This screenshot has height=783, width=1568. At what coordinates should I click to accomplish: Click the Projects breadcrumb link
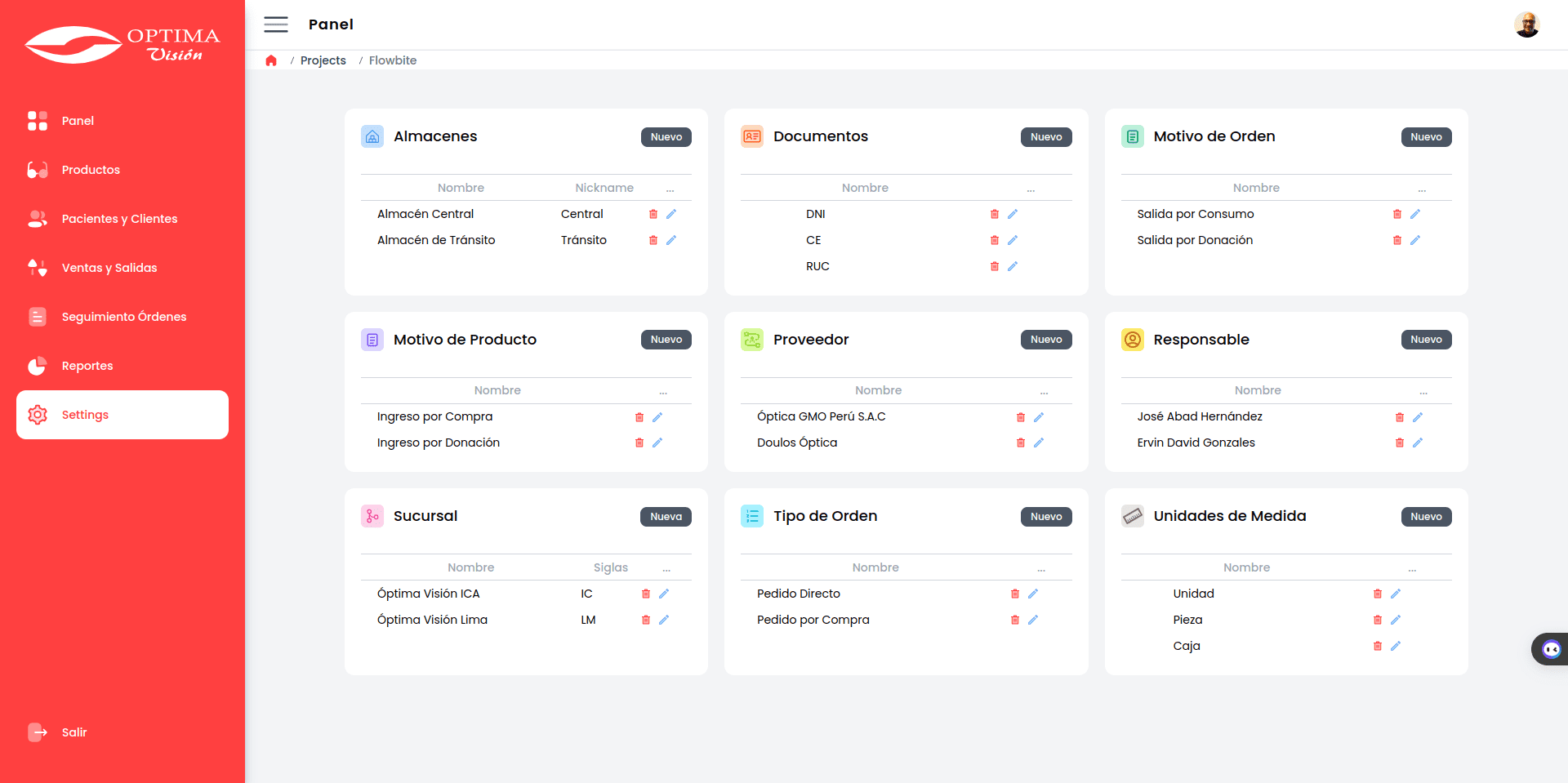(x=323, y=60)
